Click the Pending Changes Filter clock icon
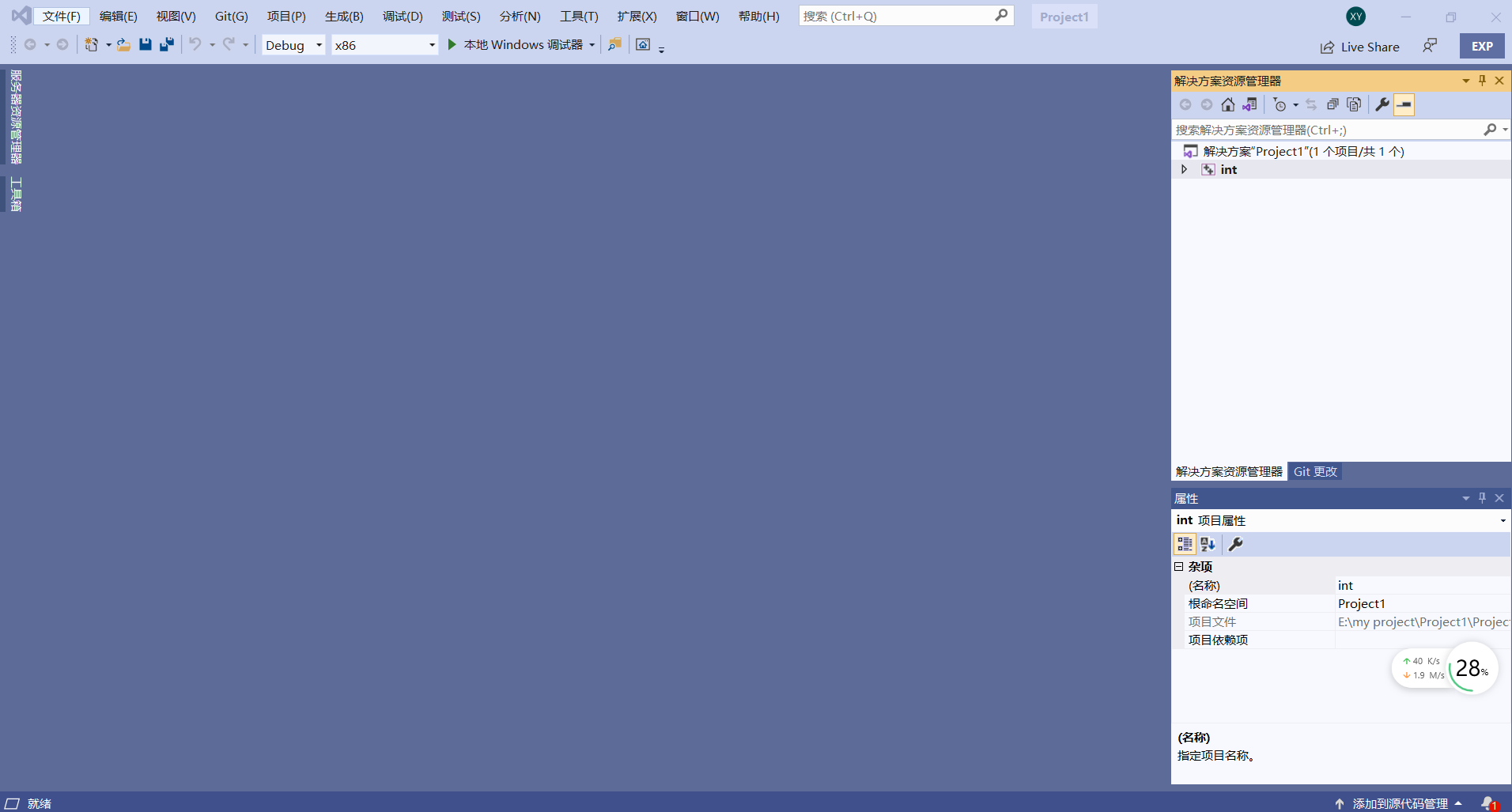The image size is (1512, 812). pos(1280,104)
